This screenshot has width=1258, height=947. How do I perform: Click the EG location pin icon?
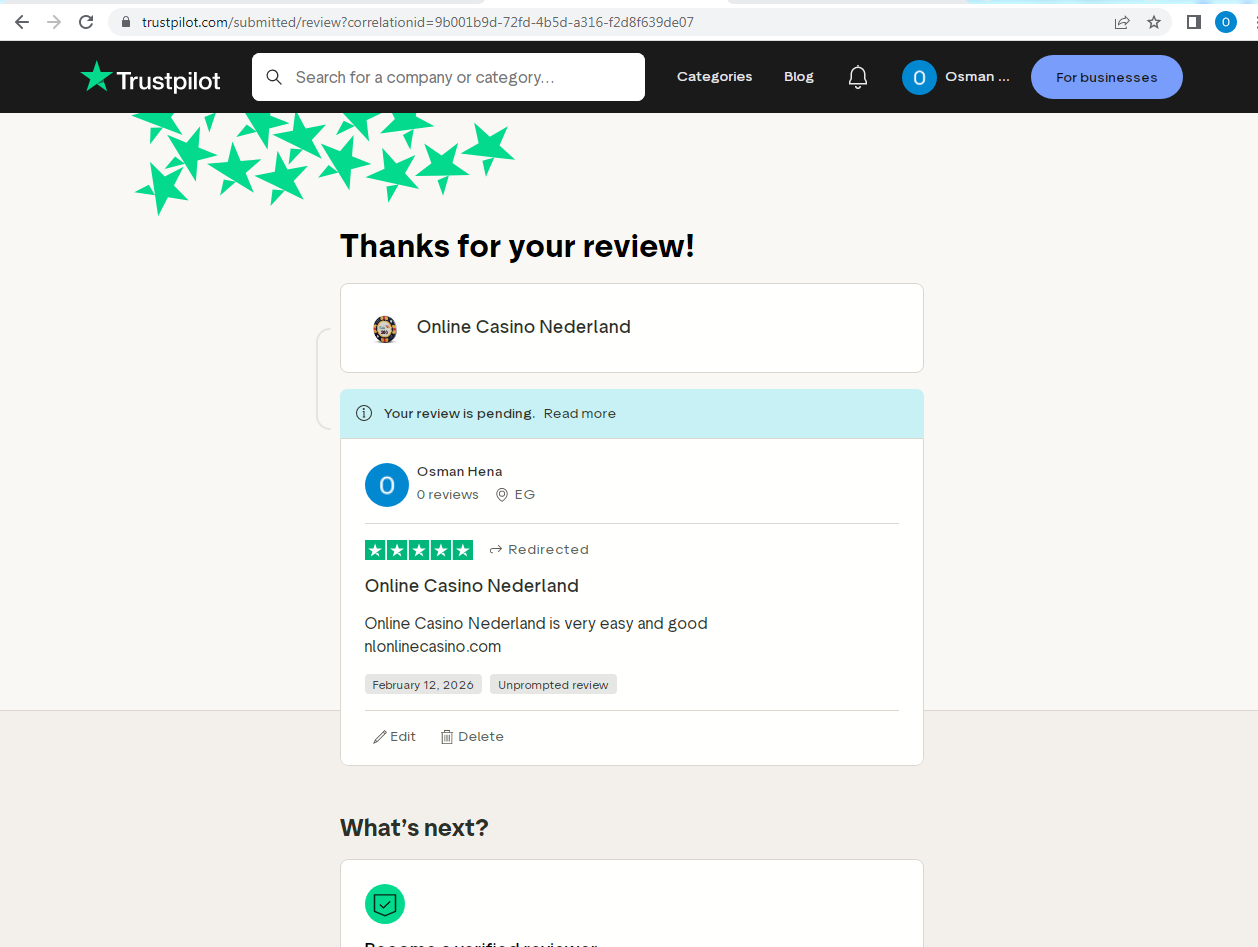pos(502,494)
